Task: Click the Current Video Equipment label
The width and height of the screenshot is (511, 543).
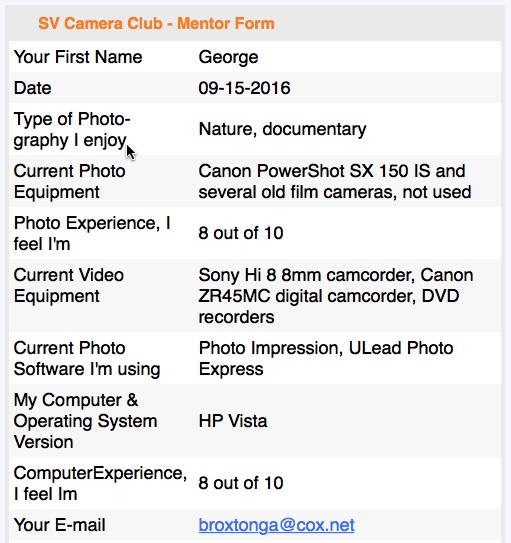Action: coord(69,286)
